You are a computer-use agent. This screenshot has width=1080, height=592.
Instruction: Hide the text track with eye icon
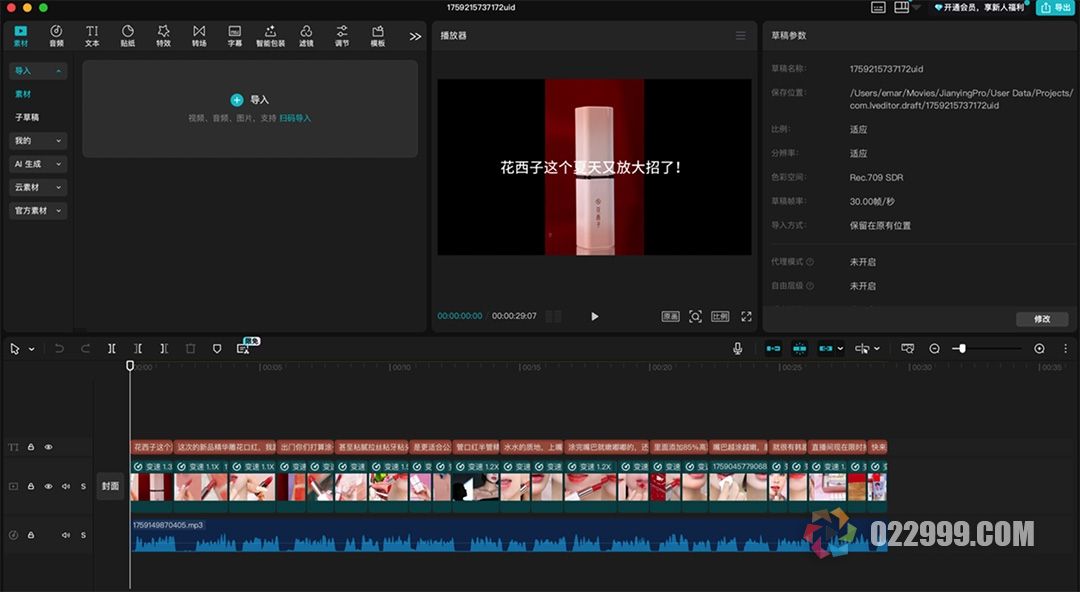click(x=48, y=447)
